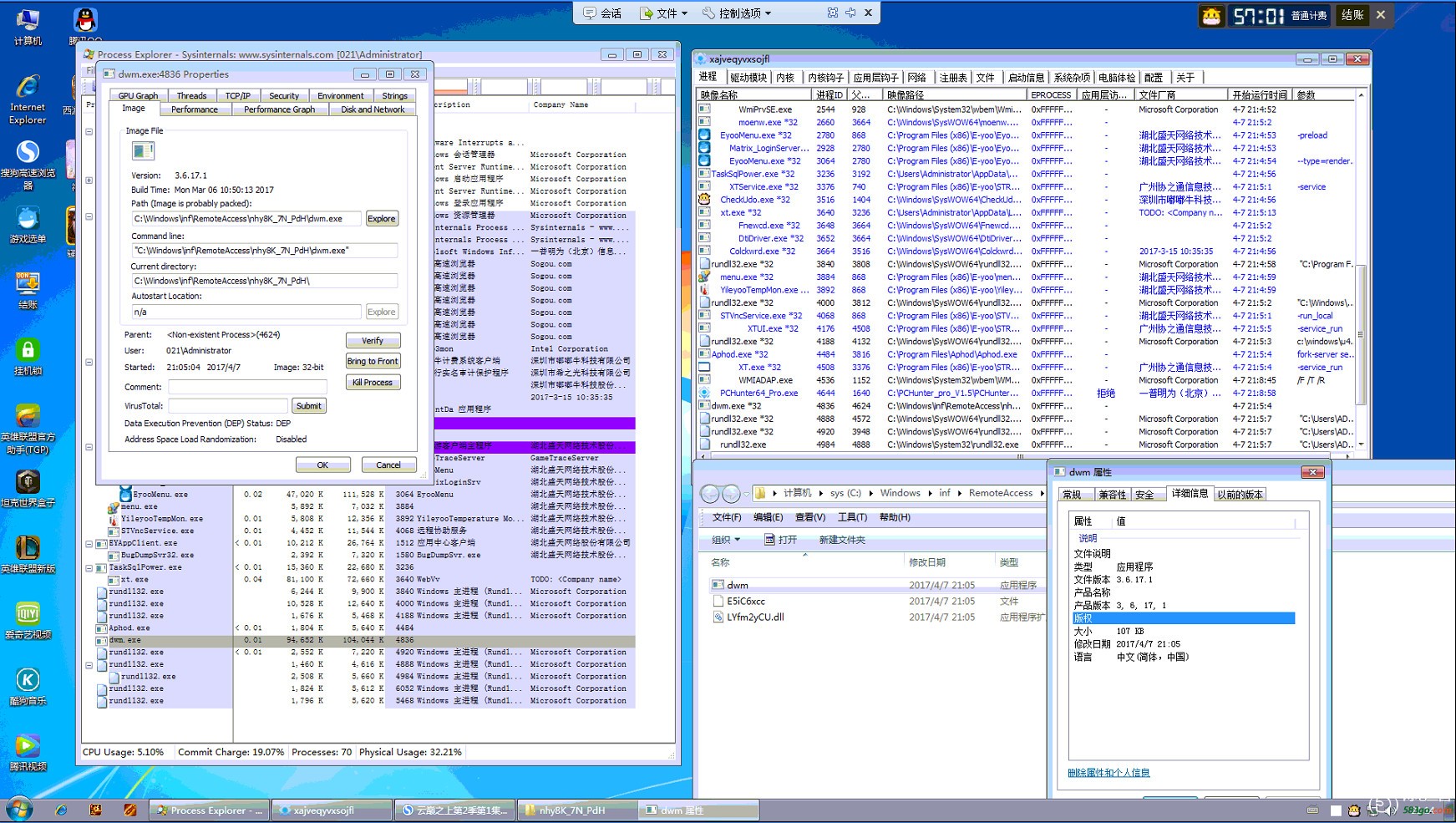Click the Kill Process button

[x=373, y=382]
